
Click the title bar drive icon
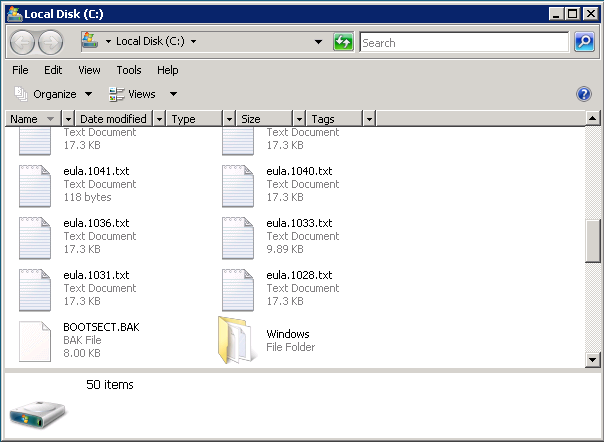tap(15, 14)
